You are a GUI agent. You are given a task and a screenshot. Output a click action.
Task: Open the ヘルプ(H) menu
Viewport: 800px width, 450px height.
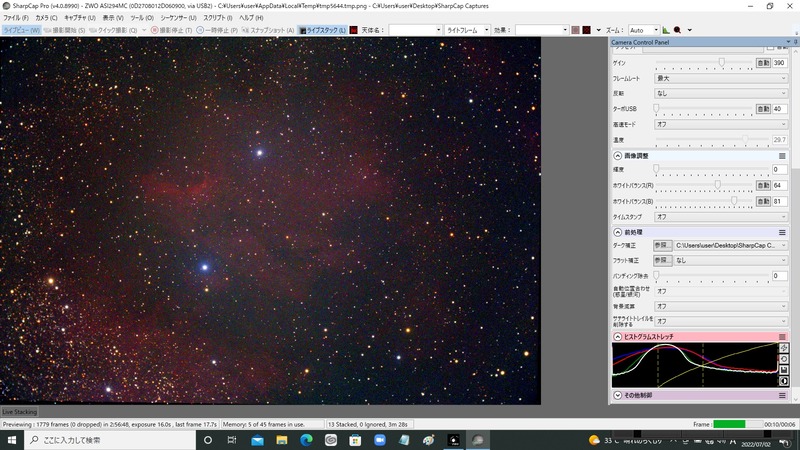(251, 18)
